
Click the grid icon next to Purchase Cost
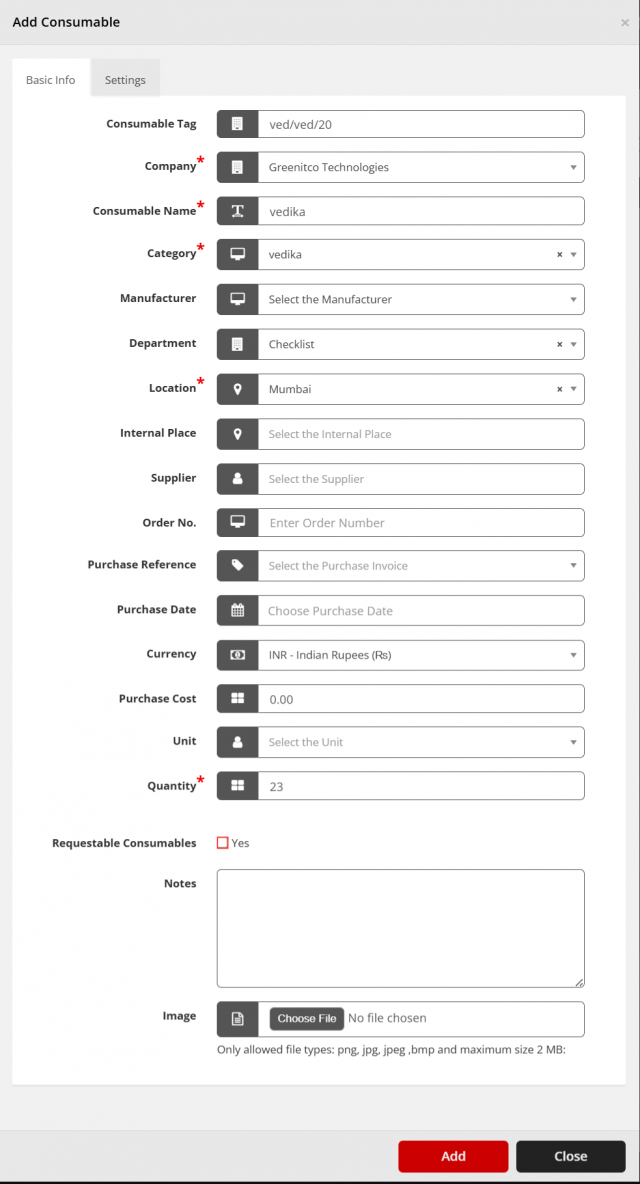pyautogui.click(x=238, y=698)
